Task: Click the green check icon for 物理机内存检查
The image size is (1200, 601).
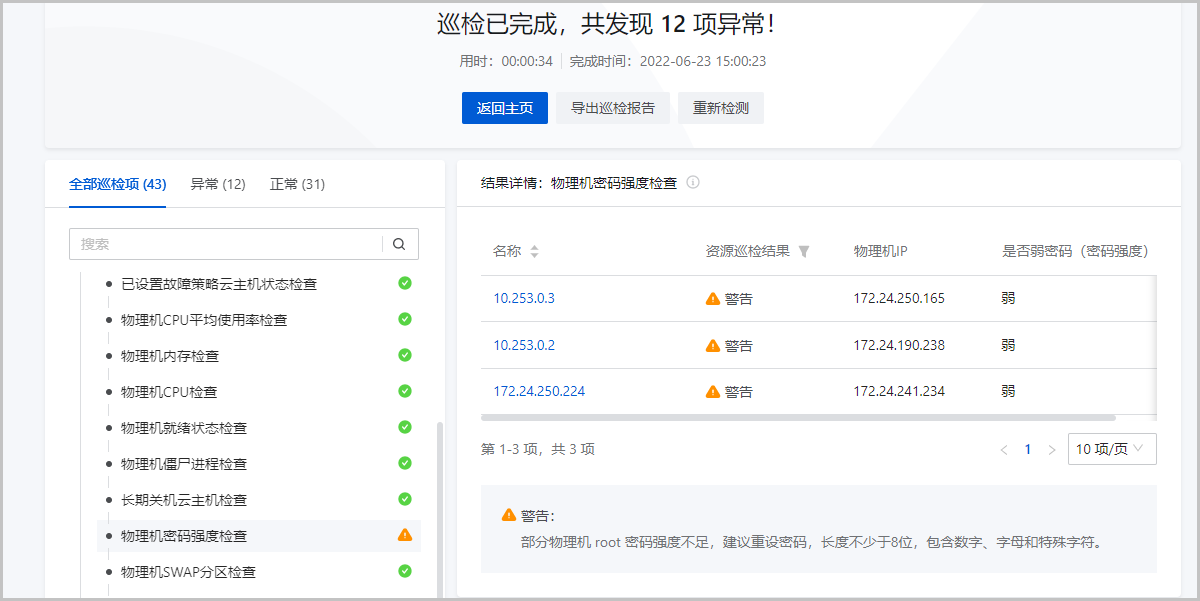Action: [405, 355]
